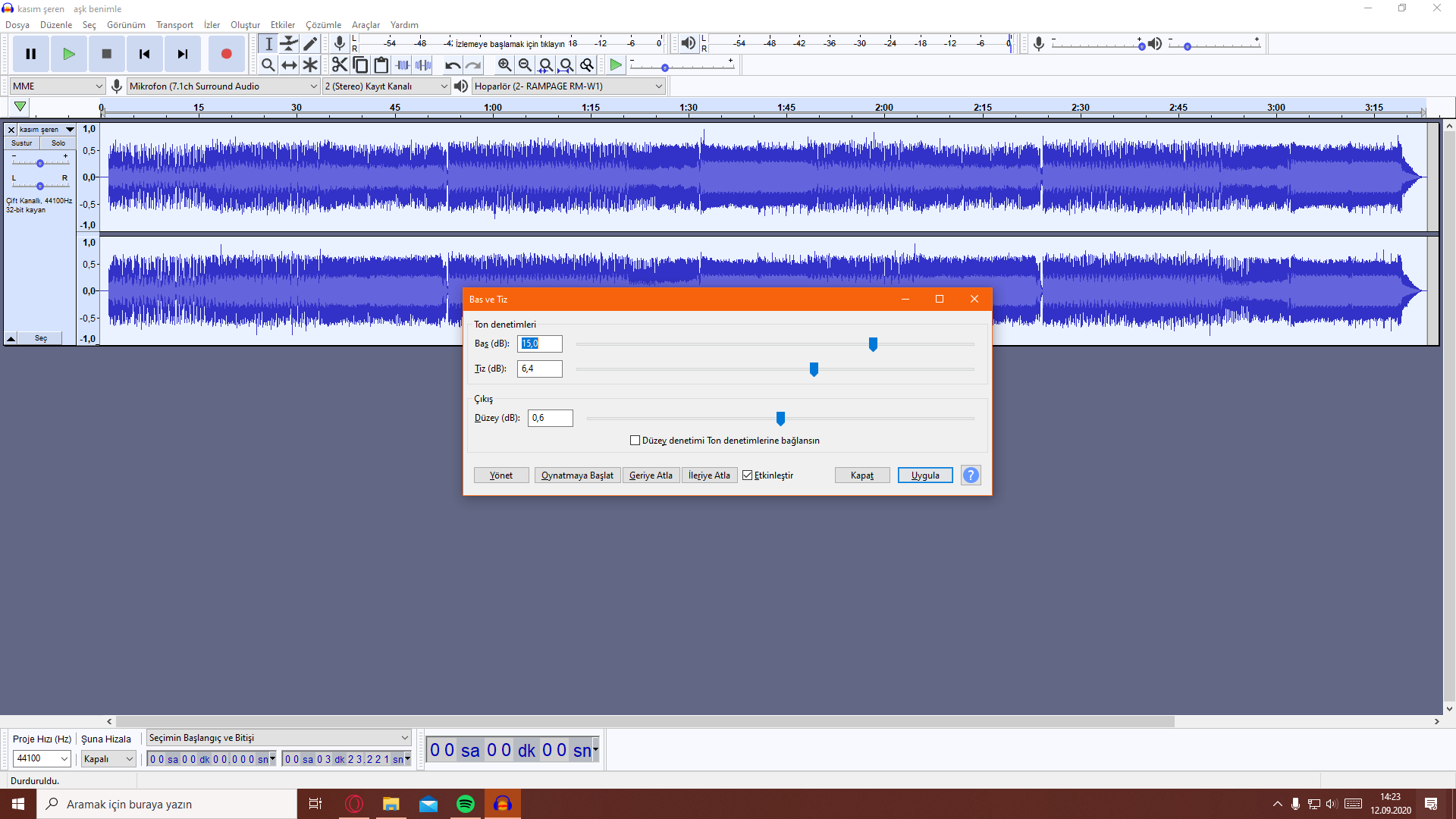Click the Undo arrow icon
Viewport: 1456px width, 819px height.
453,65
